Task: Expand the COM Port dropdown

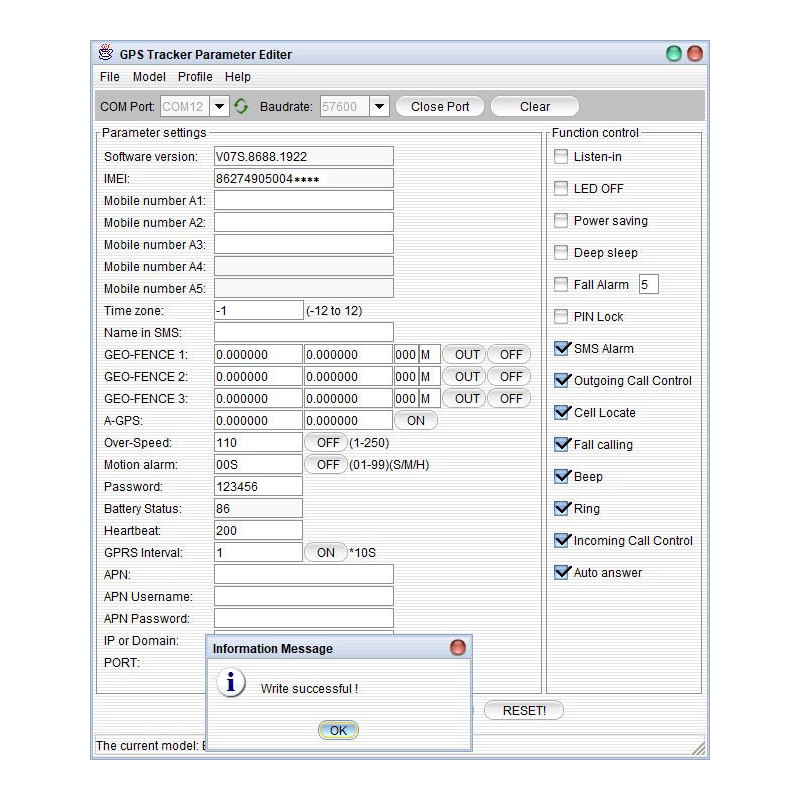Action: (218, 106)
